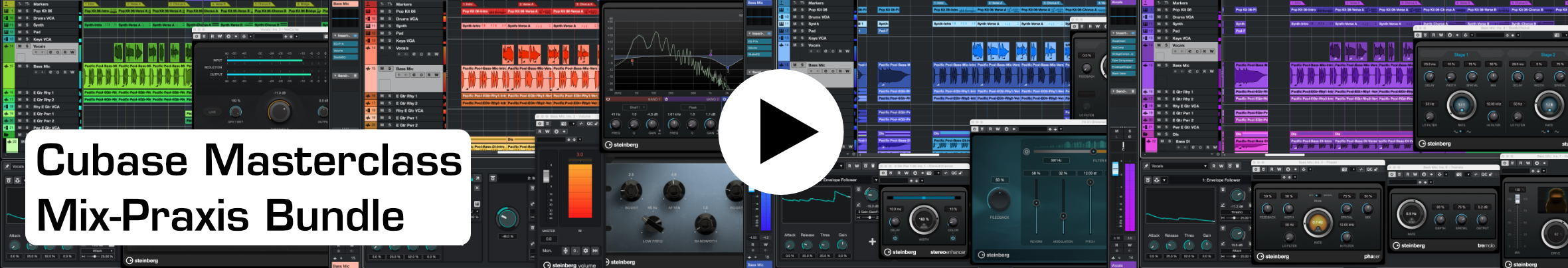This screenshot has width=1568, height=268.
Task: Click the QC button in StereoEnhancer toolbar
Action: (x=954, y=173)
